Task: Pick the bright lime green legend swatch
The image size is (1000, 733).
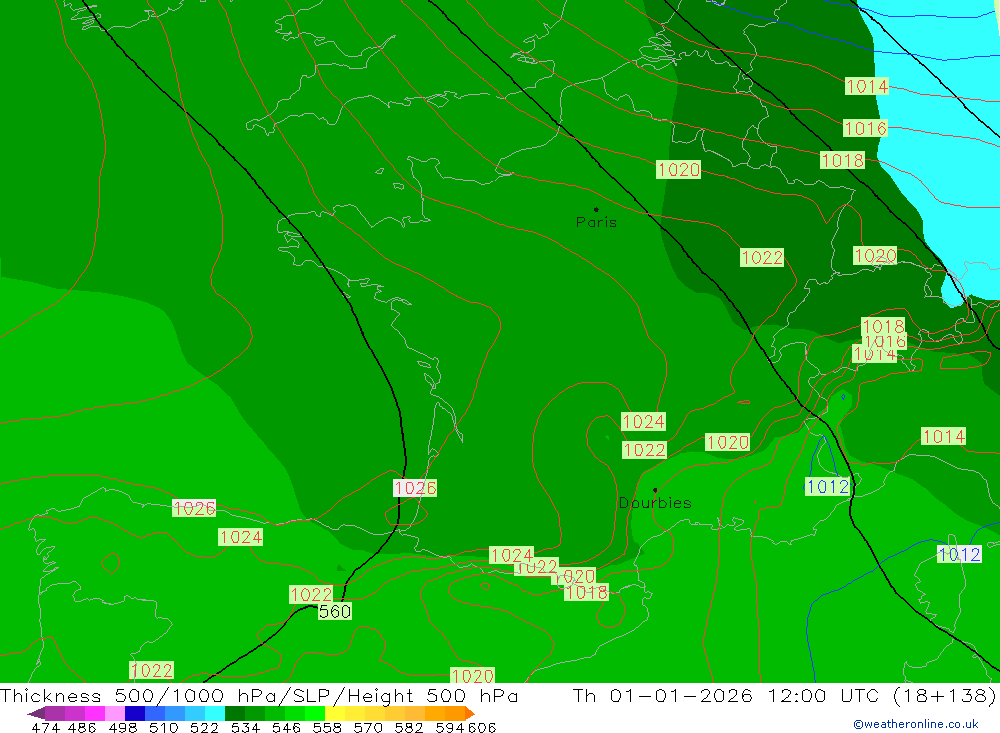Action: 315,713
